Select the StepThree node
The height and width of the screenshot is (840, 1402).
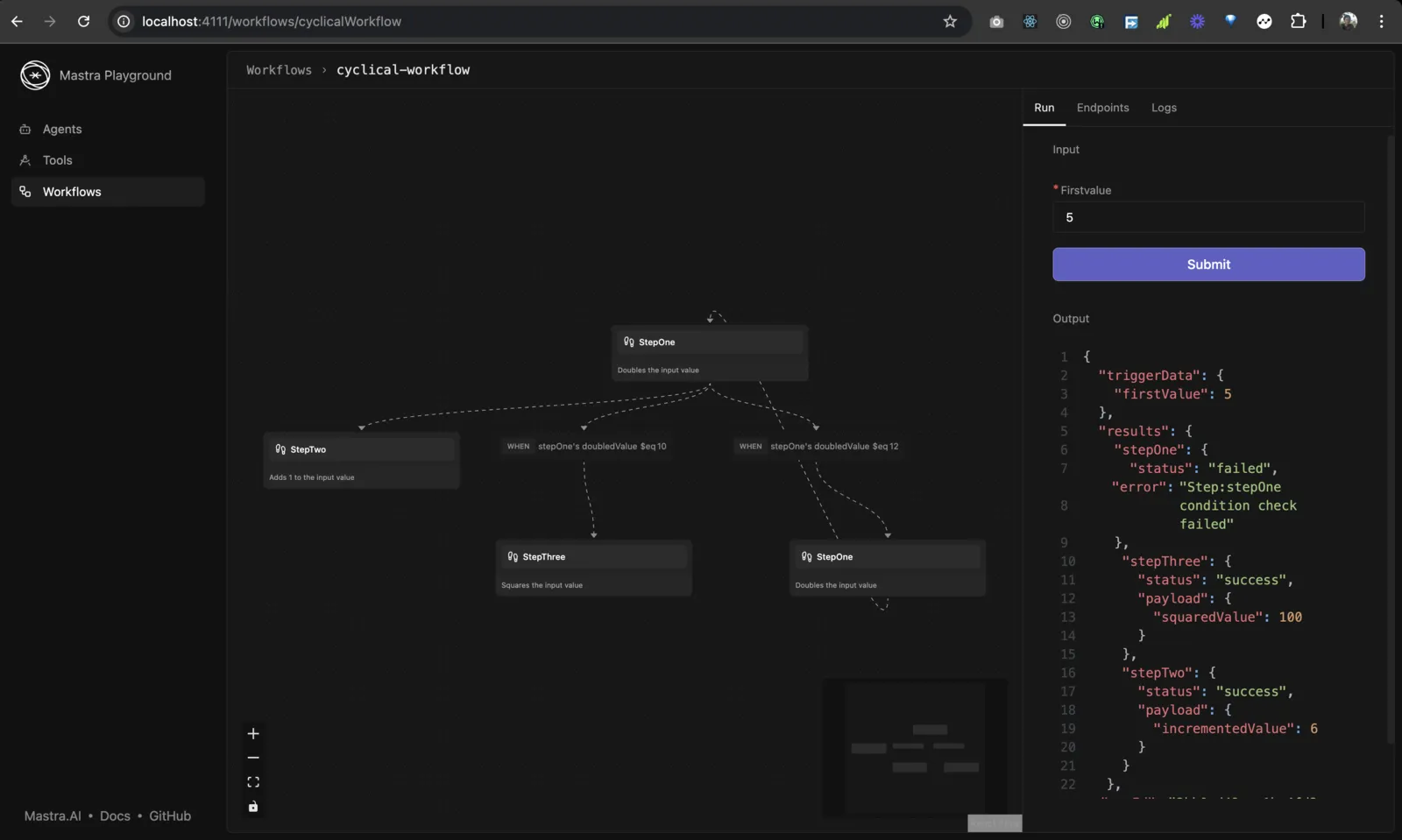tap(593, 568)
